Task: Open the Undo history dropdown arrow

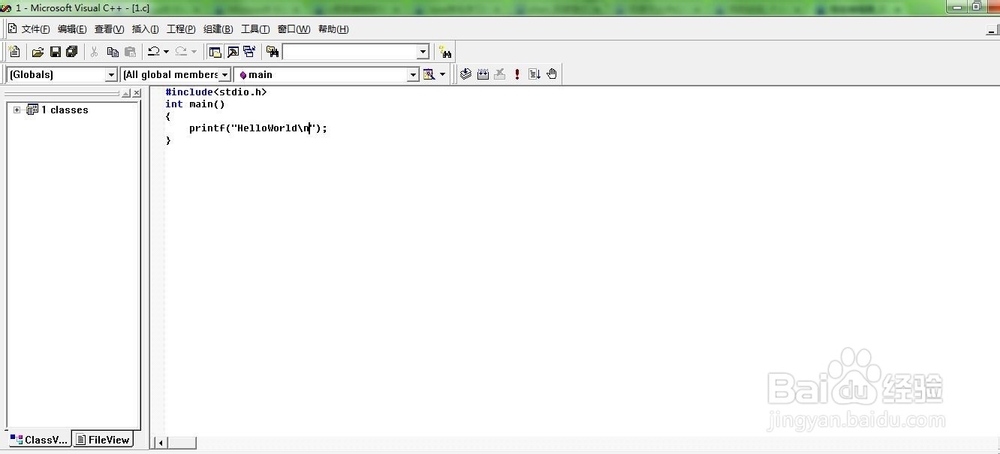Action: [166, 52]
